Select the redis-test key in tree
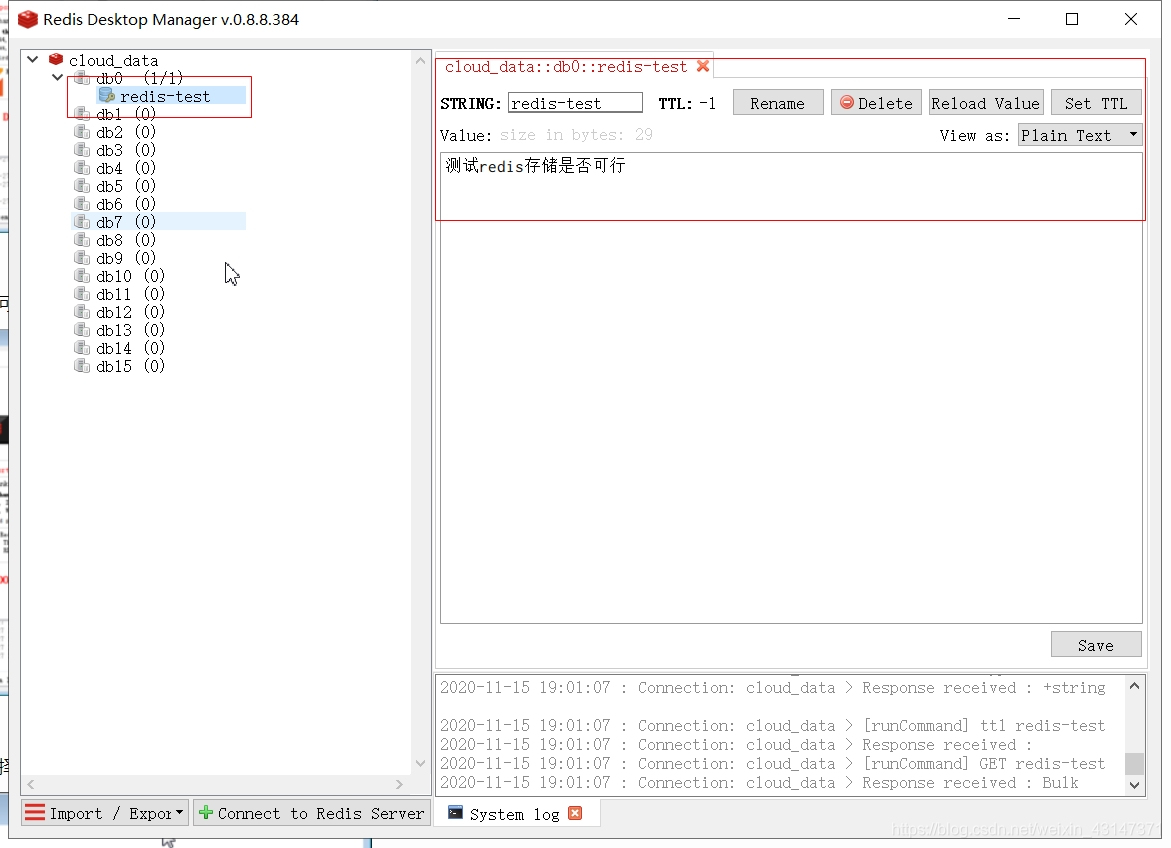 (x=165, y=96)
